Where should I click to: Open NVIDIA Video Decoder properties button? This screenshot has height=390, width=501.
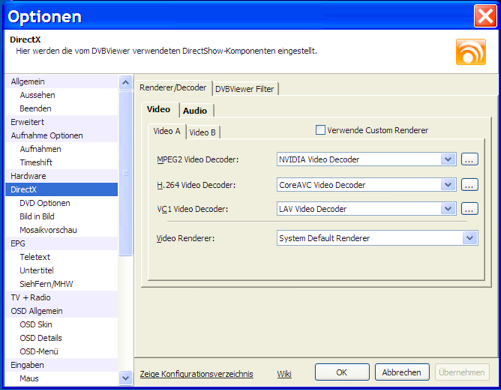470,159
